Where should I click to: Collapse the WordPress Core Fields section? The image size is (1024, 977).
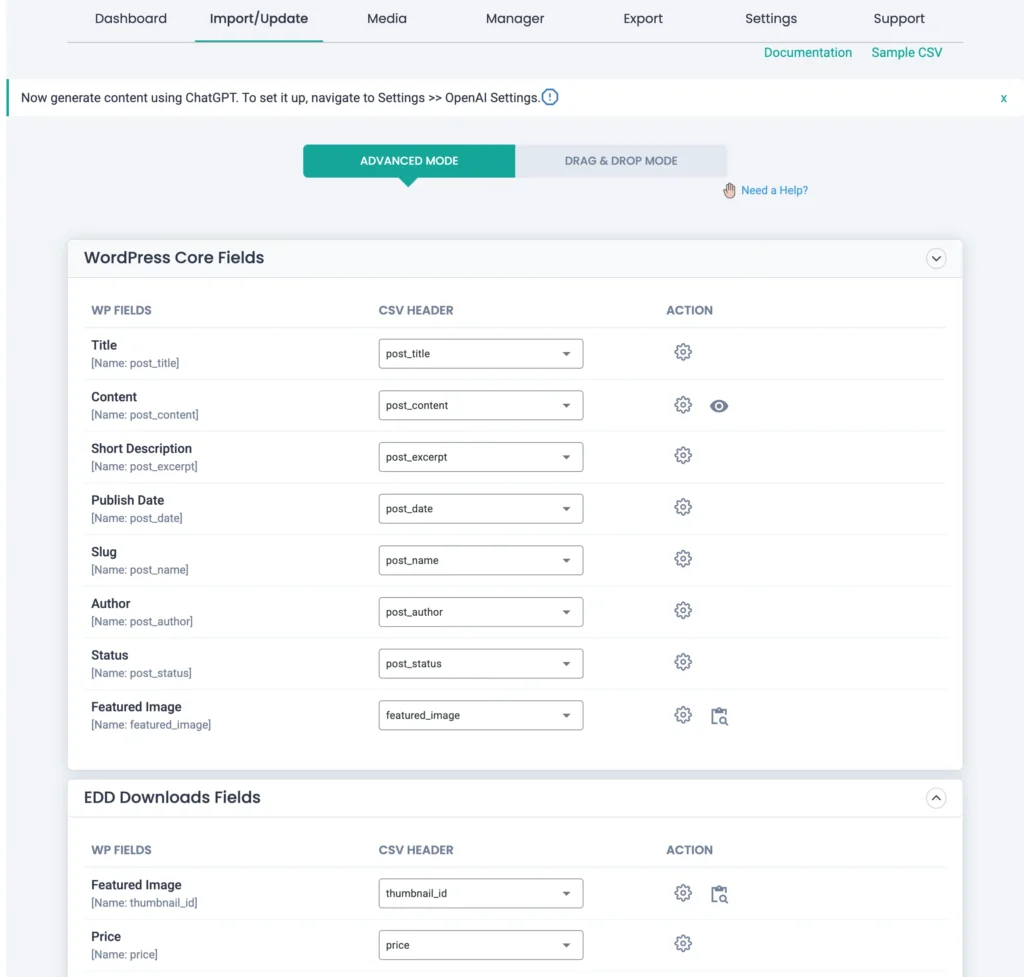(936, 258)
